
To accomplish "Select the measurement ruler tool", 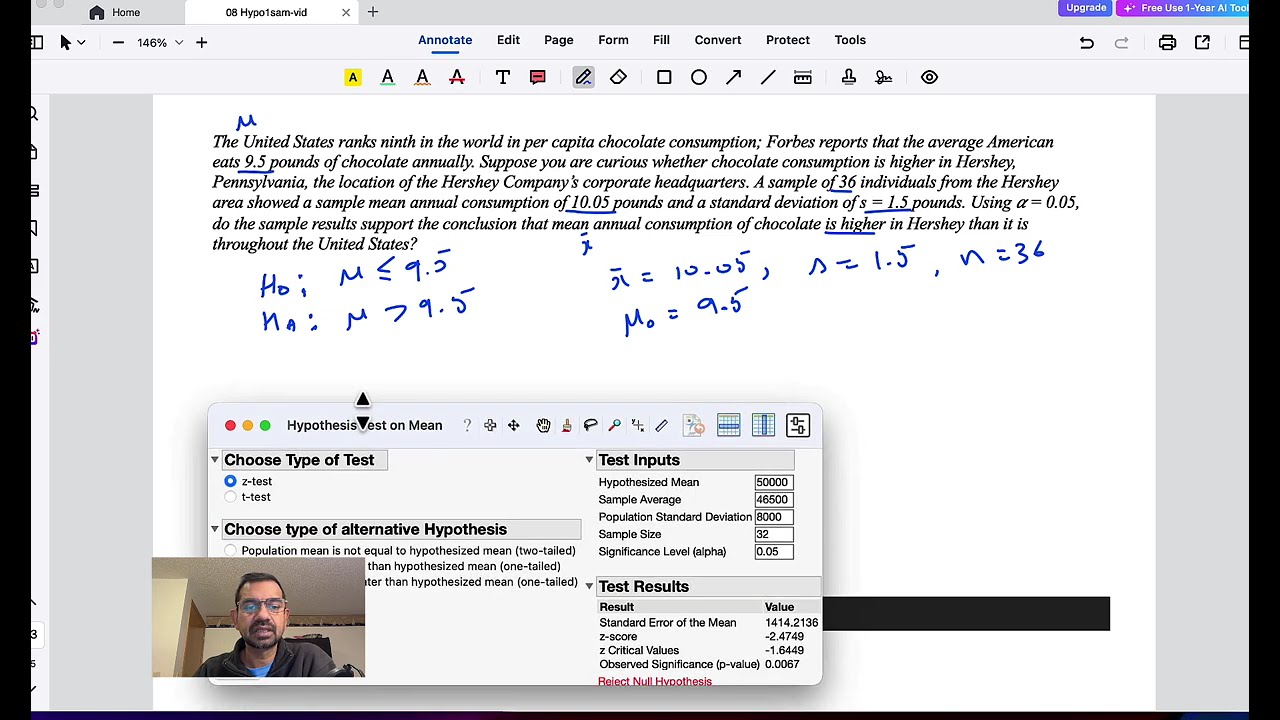I will pos(803,77).
